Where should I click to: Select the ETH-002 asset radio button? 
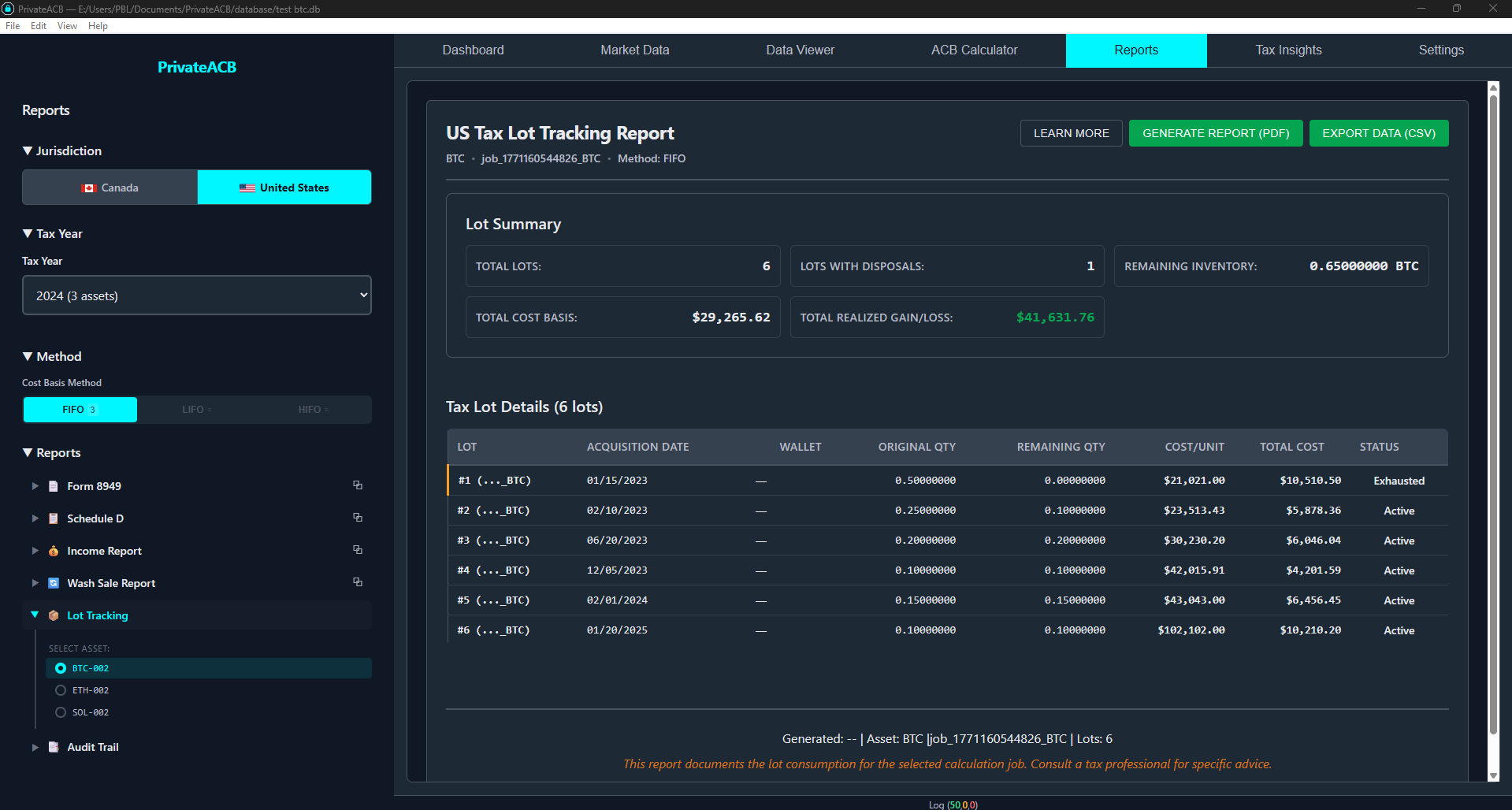[61, 689]
